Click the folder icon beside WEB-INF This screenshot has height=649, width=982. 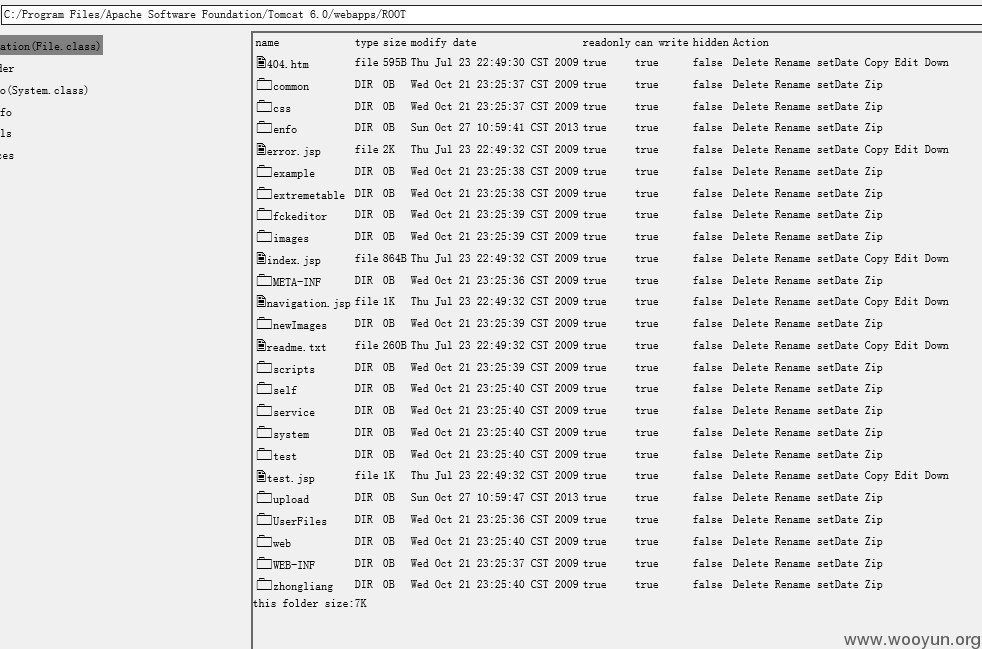click(x=264, y=563)
